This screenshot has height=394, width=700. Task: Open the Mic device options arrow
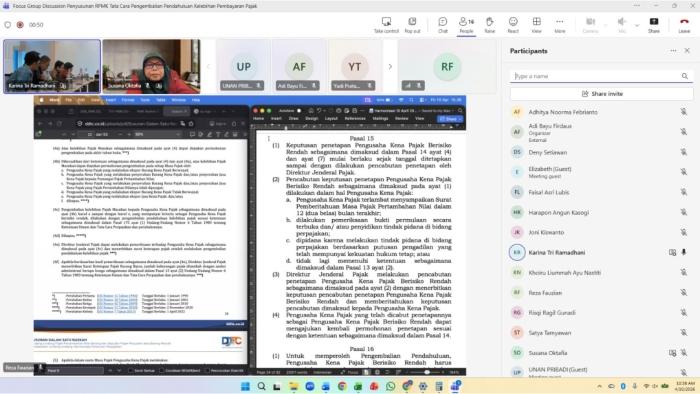tap(637, 25)
